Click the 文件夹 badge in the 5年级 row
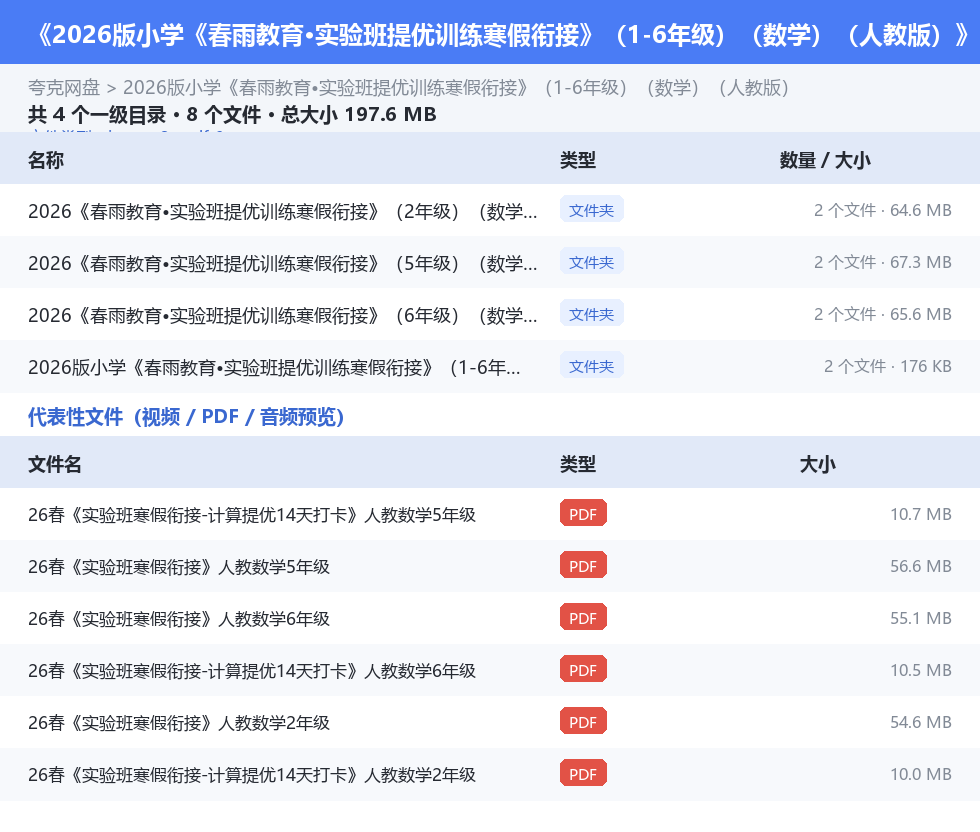 coord(591,262)
